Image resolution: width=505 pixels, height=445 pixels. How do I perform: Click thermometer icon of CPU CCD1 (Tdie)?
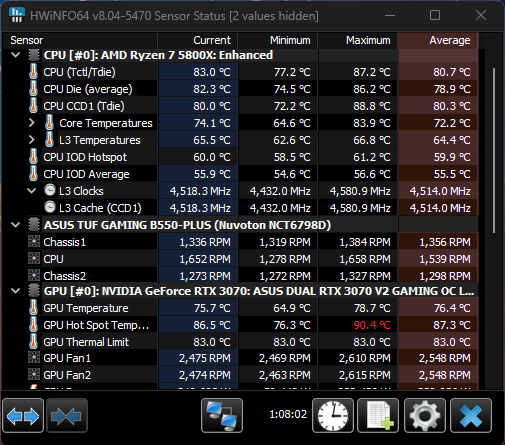pos(33,106)
